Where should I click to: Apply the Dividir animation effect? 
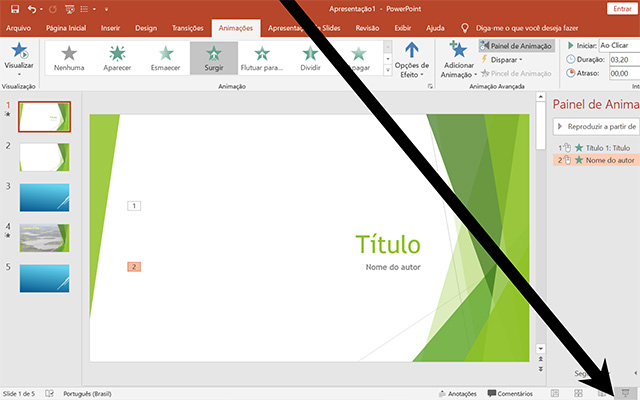pyautogui.click(x=310, y=58)
